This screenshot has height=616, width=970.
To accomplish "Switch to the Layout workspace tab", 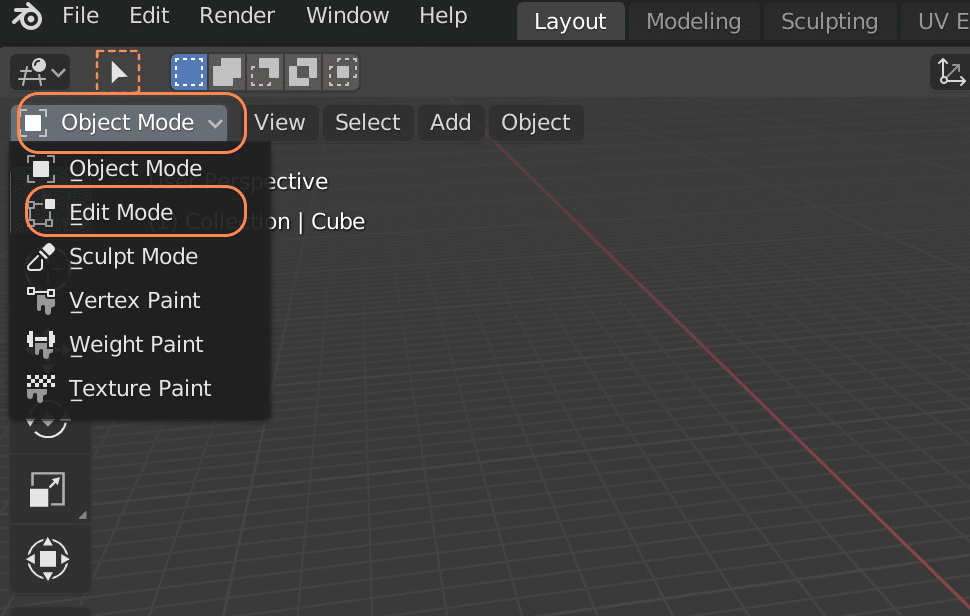I will click(x=570, y=22).
